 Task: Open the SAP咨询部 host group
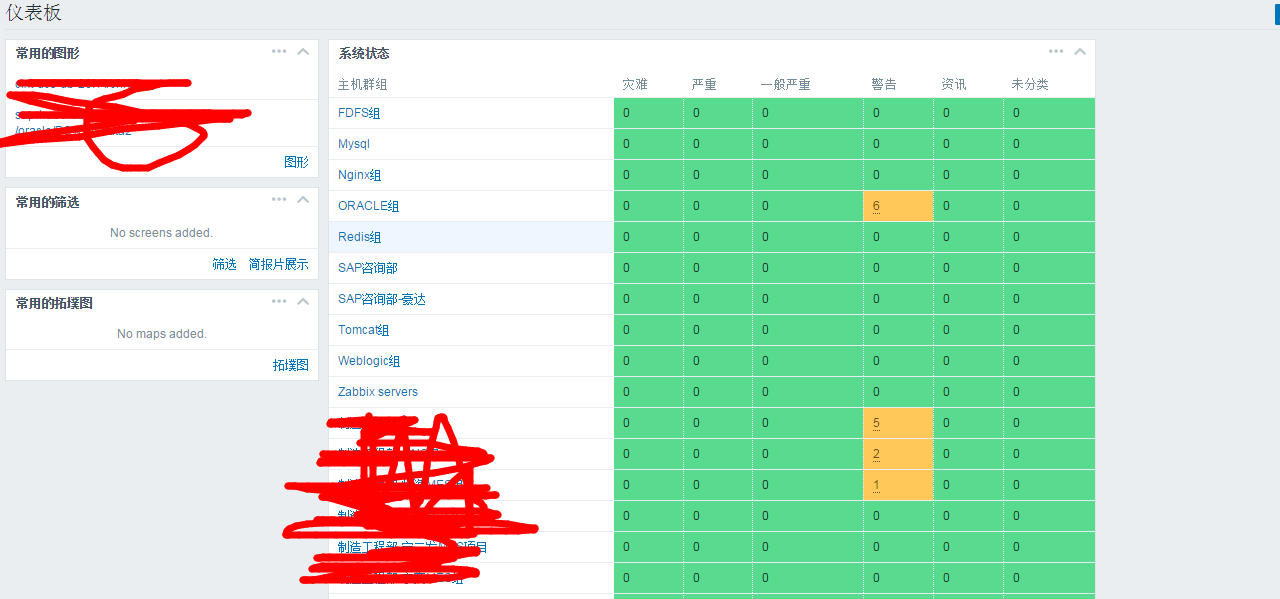coord(368,268)
